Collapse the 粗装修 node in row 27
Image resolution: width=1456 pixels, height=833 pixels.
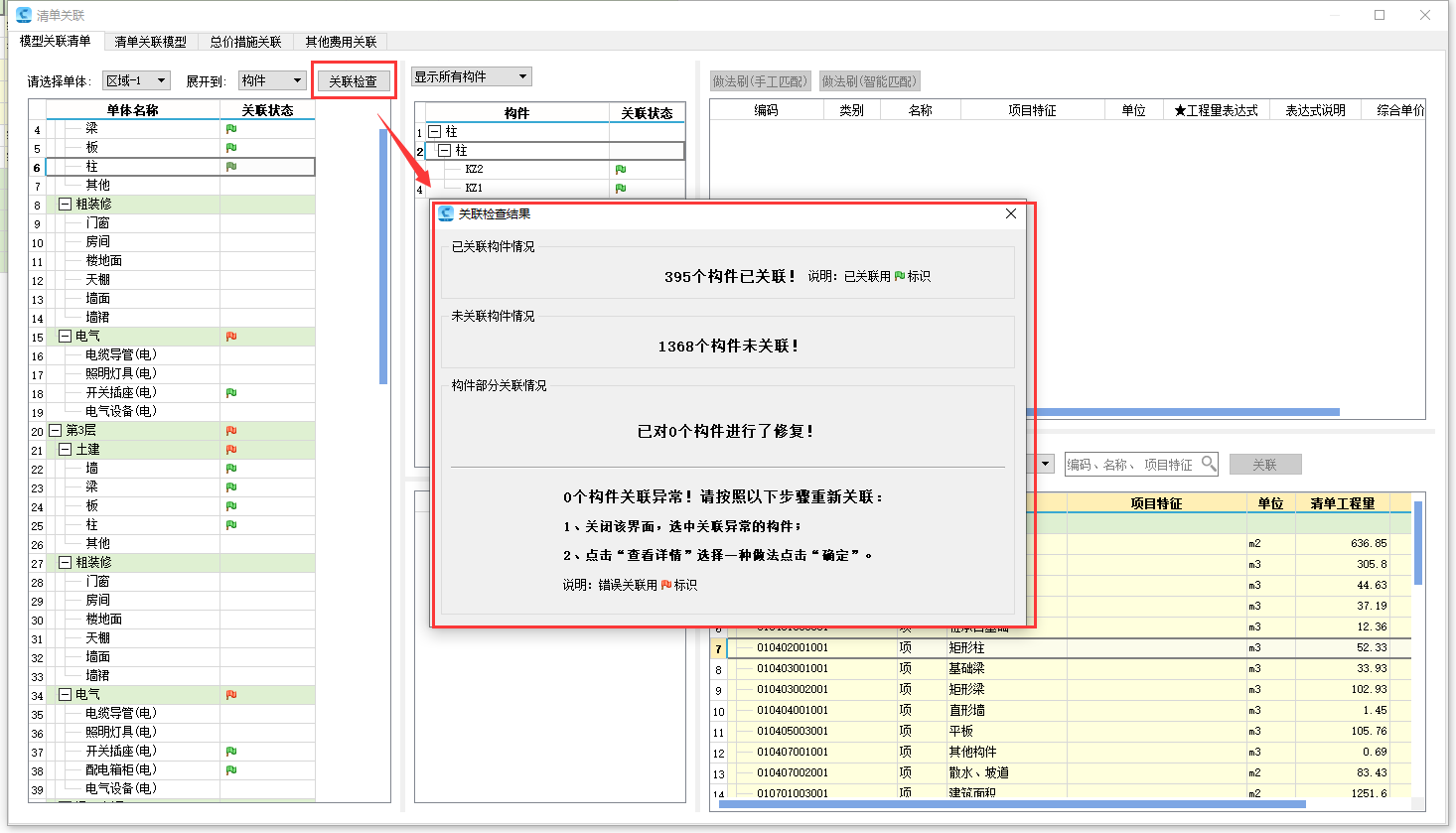pyautogui.click(x=66, y=563)
